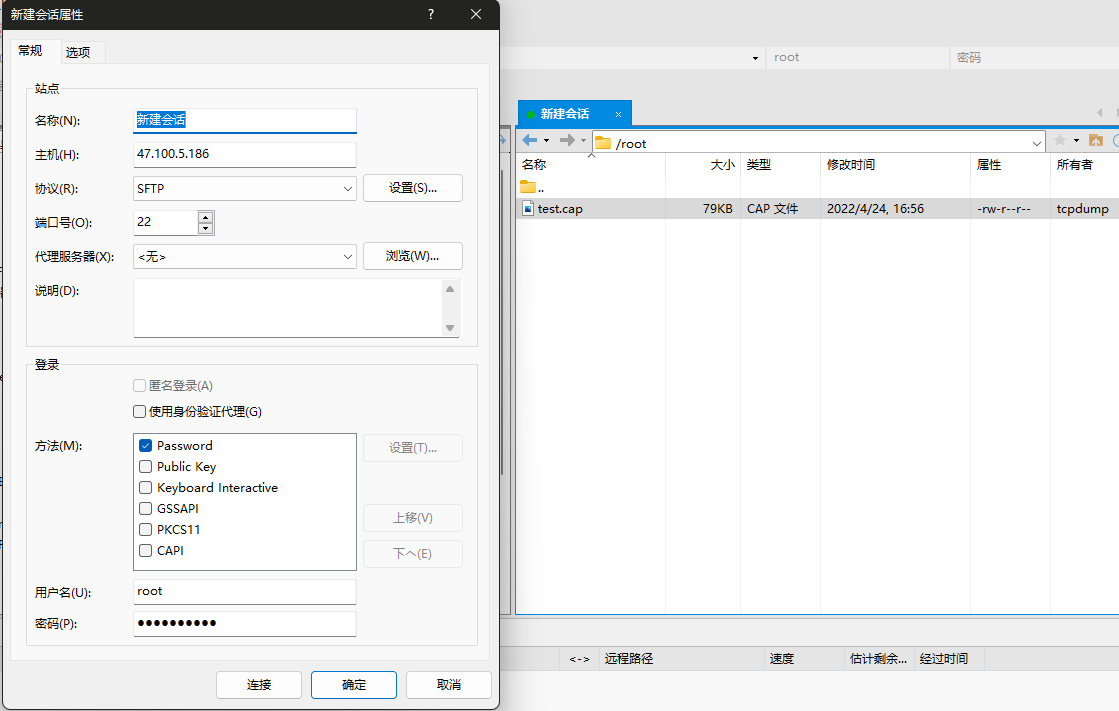1119x711 pixels.
Task: Click the forward navigation arrow icon
Action: (566, 141)
